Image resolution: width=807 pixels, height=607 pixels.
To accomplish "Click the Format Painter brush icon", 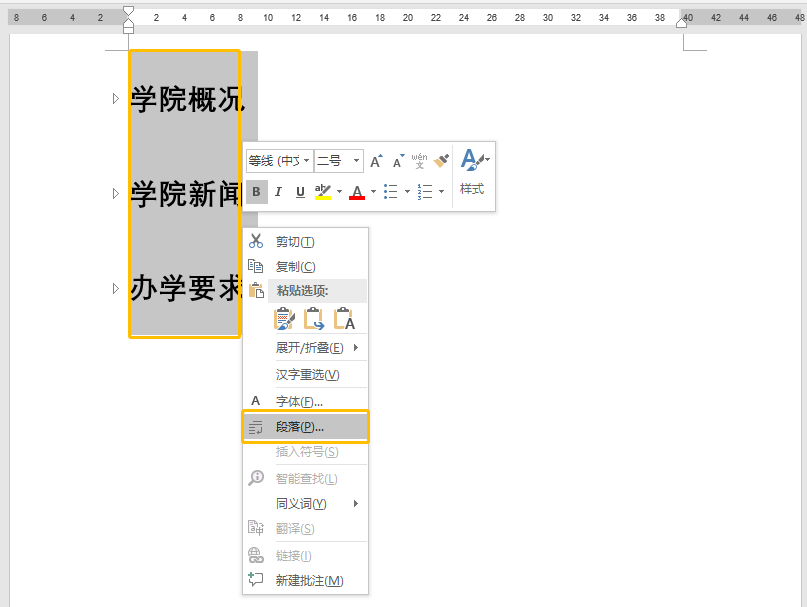I will pyautogui.click(x=441, y=161).
